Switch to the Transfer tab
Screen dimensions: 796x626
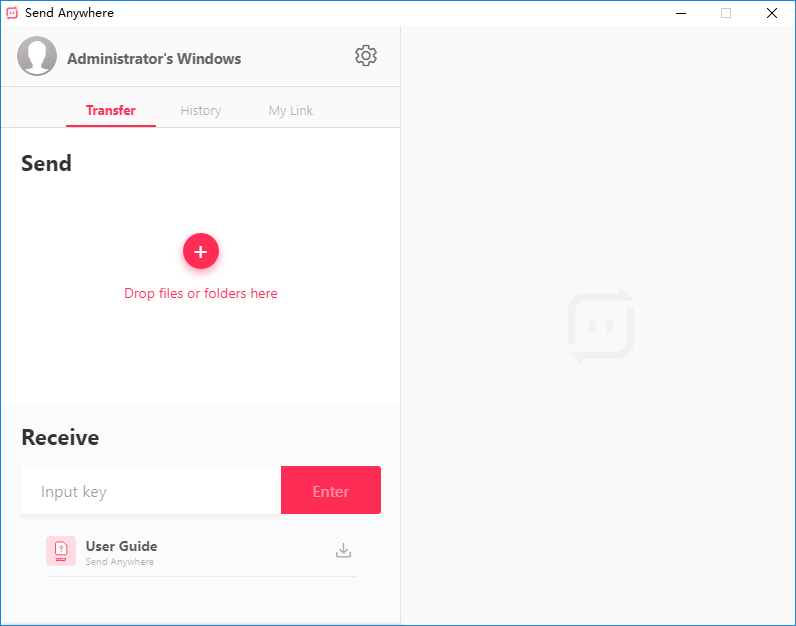pyautogui.click(x=111, y=110)
